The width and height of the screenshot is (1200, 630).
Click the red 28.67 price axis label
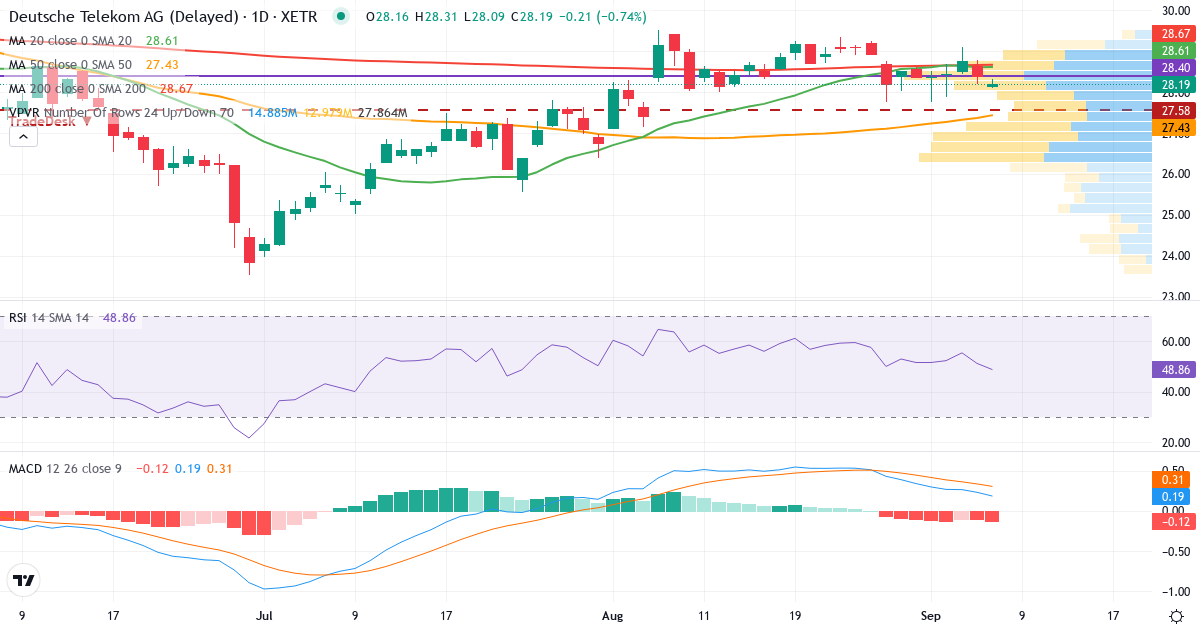point(1175,33)
